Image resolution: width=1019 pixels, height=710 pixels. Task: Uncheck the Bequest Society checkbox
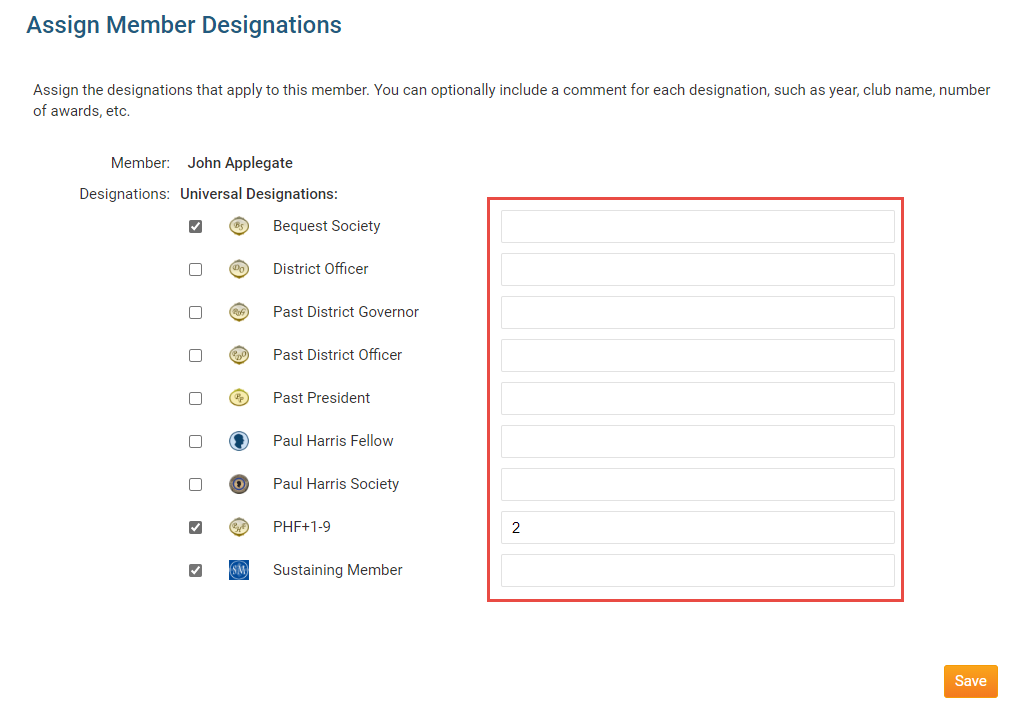click(196, 227)
